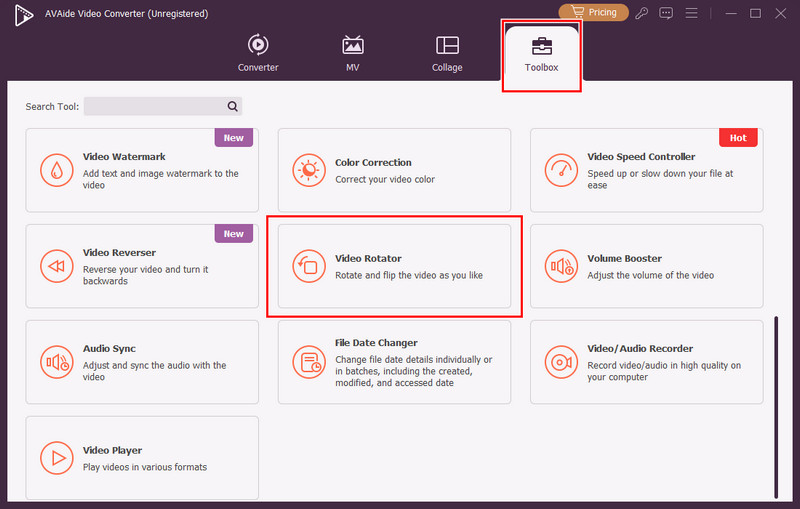800x509 pixels.
Task: Click the toolbox vertical scrollbar
Action: (776, 407)
